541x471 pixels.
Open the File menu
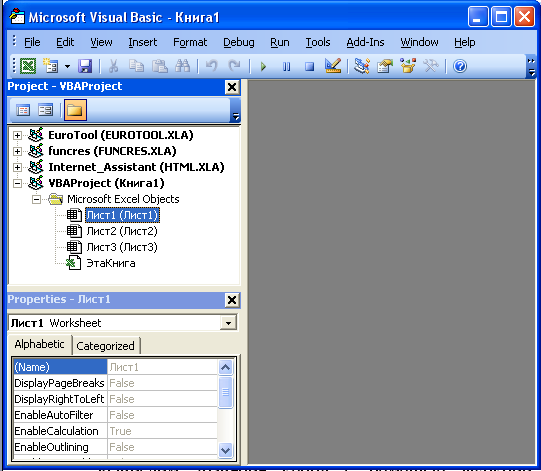click(32, 42)
